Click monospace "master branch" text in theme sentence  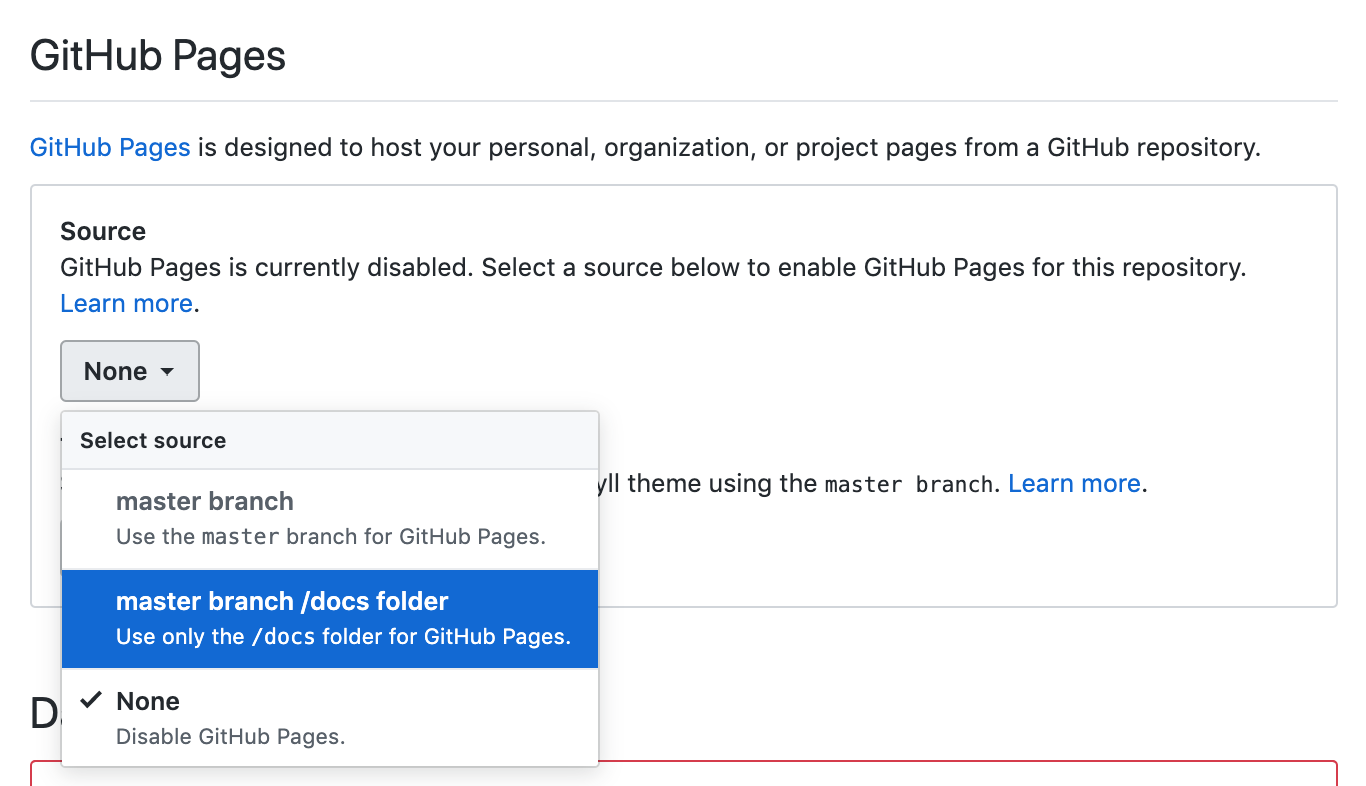[x=909, y=485]
